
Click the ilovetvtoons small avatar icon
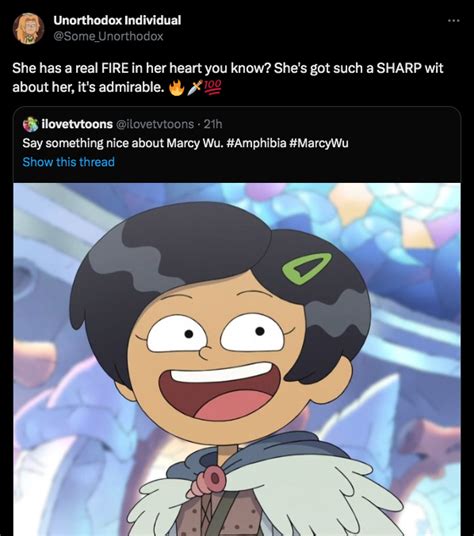(x=30, y=124)
